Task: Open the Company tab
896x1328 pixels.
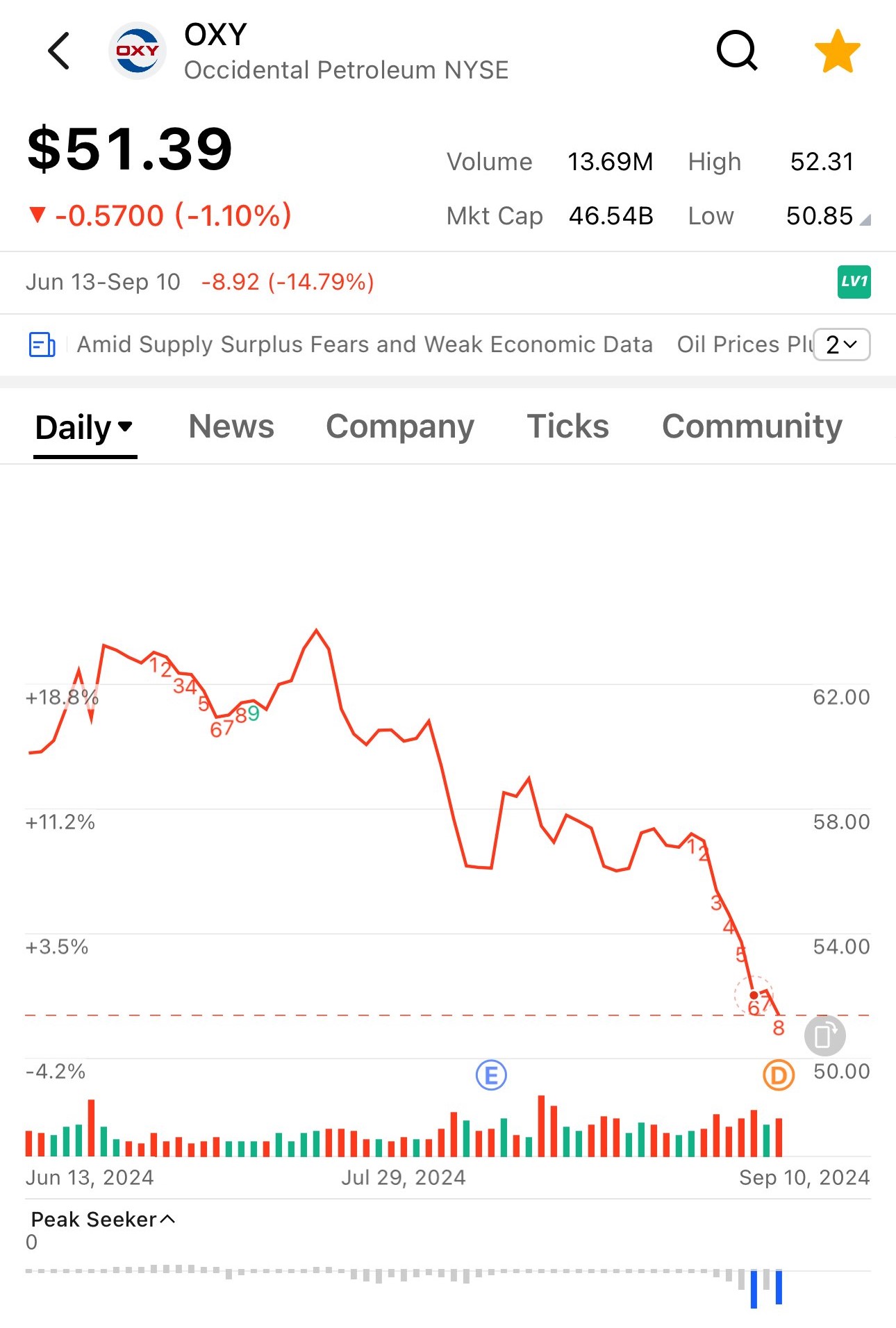Action: (400, 426)
